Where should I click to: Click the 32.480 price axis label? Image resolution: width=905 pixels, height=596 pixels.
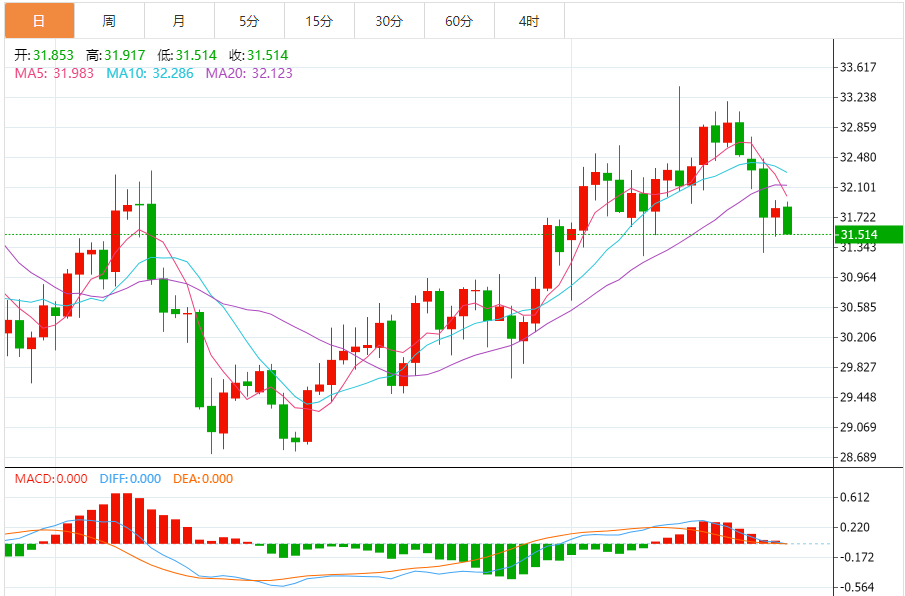(858, 157)
